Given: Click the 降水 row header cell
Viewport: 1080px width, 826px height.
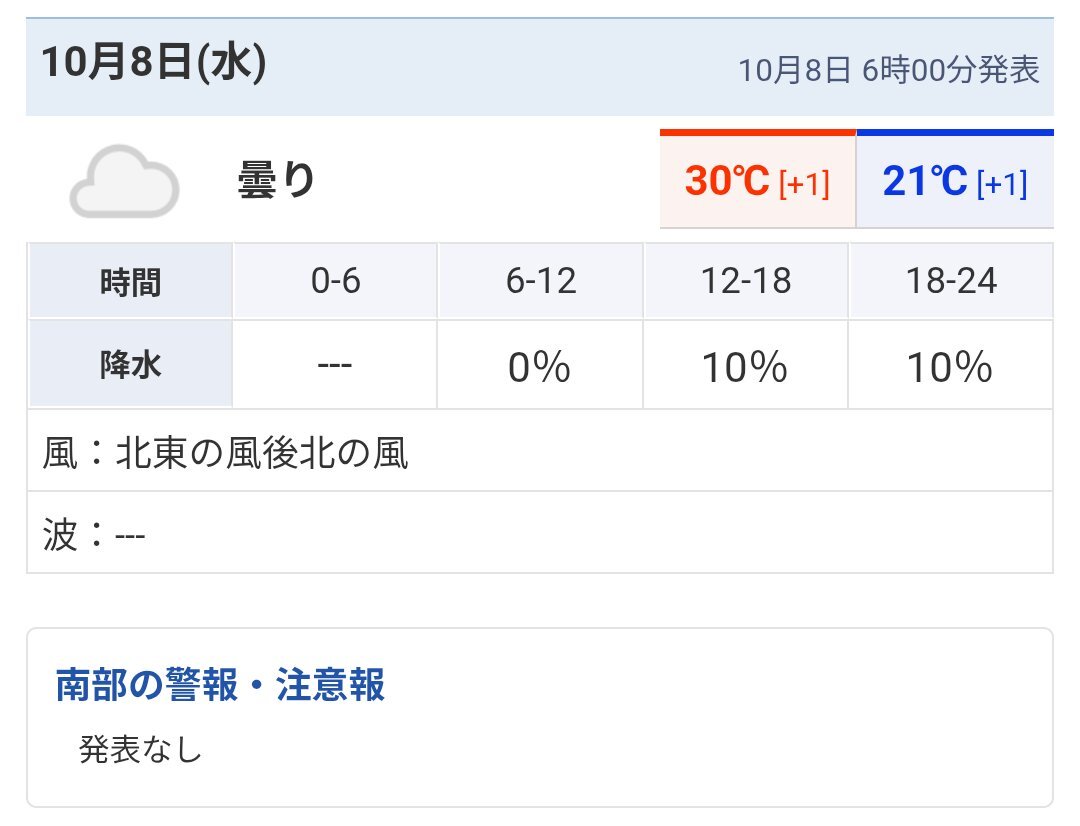Looking at the screenshot, I should [x=131, y=366].
